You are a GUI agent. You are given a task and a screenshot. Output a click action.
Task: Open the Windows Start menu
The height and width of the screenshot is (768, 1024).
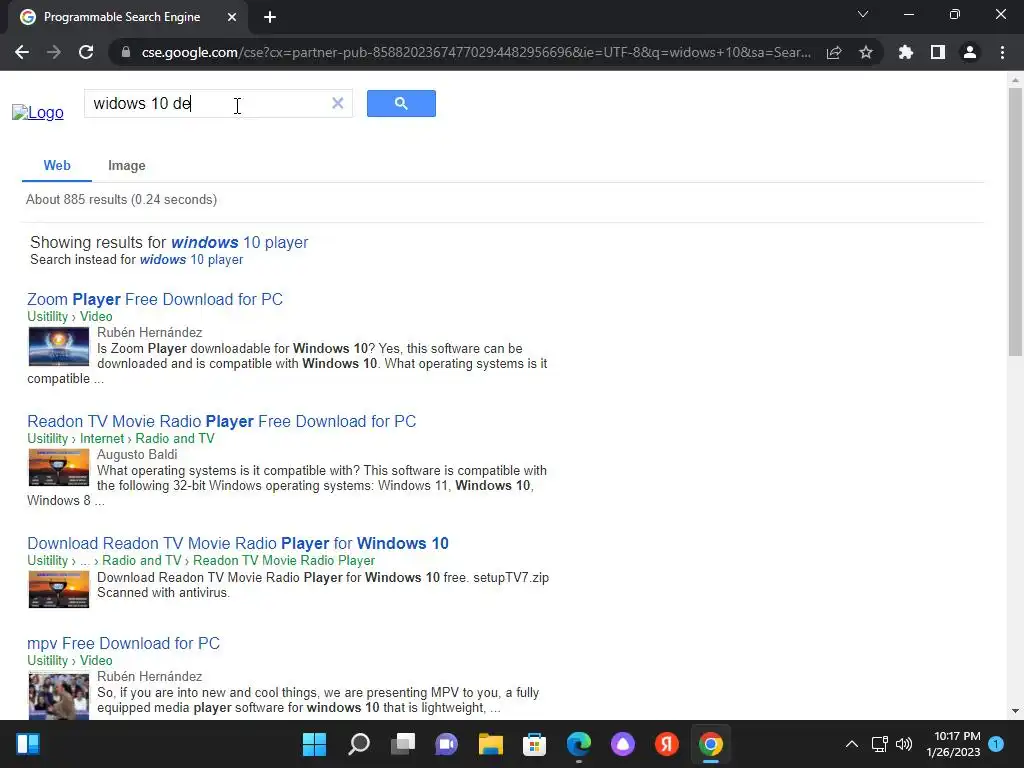pyautogui.click(x=314, y=744)
